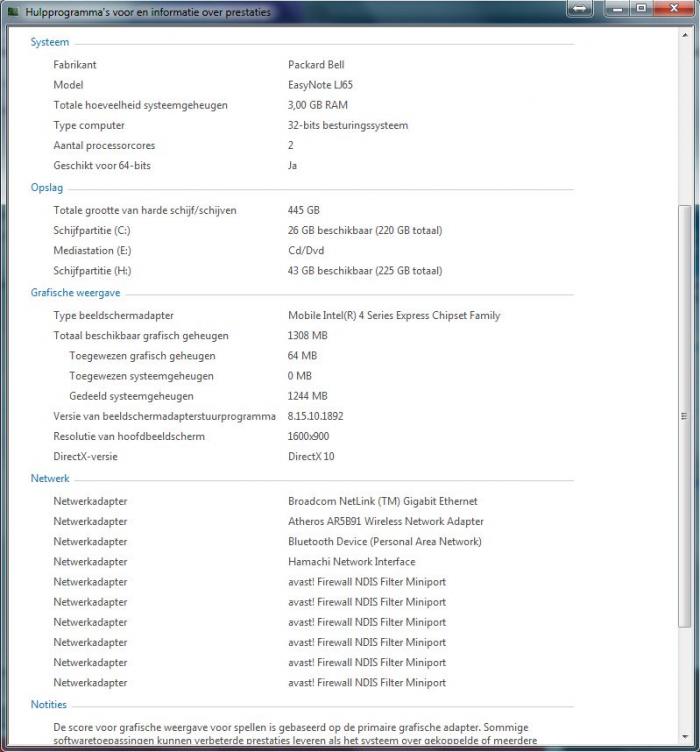Click the Resolutie van hoofdbeeldscherm label
The height and width of the screenshot is (752, 700).
click(129, 436)
